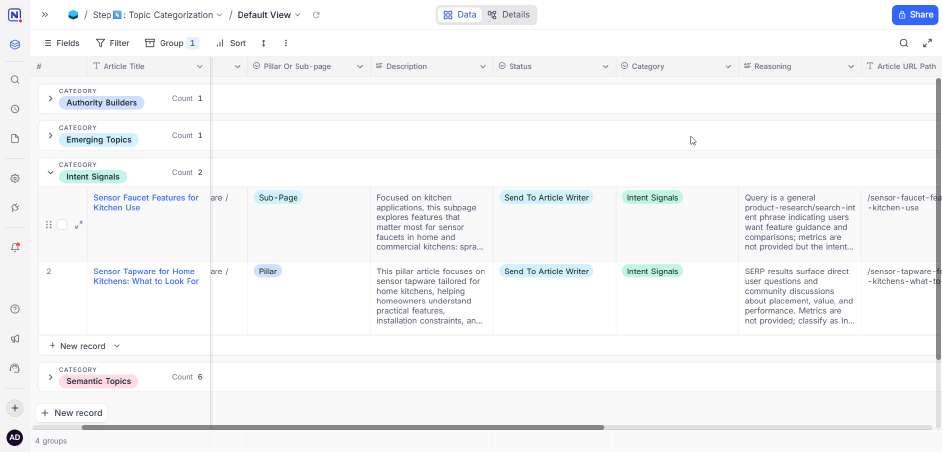Viewport: 942px width, 452px height.
Task: Open the Default View dropdown
Action: coord(269,15)
